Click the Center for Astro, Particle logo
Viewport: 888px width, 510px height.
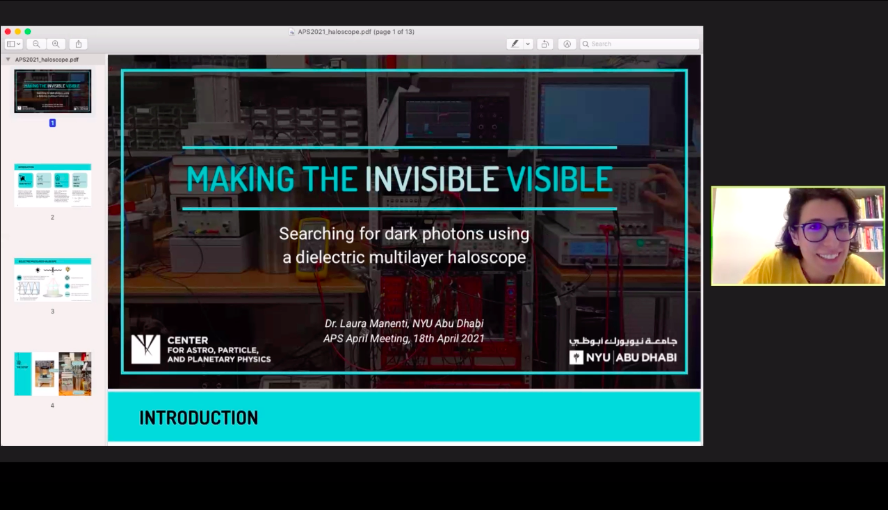[x=201, y=349]
